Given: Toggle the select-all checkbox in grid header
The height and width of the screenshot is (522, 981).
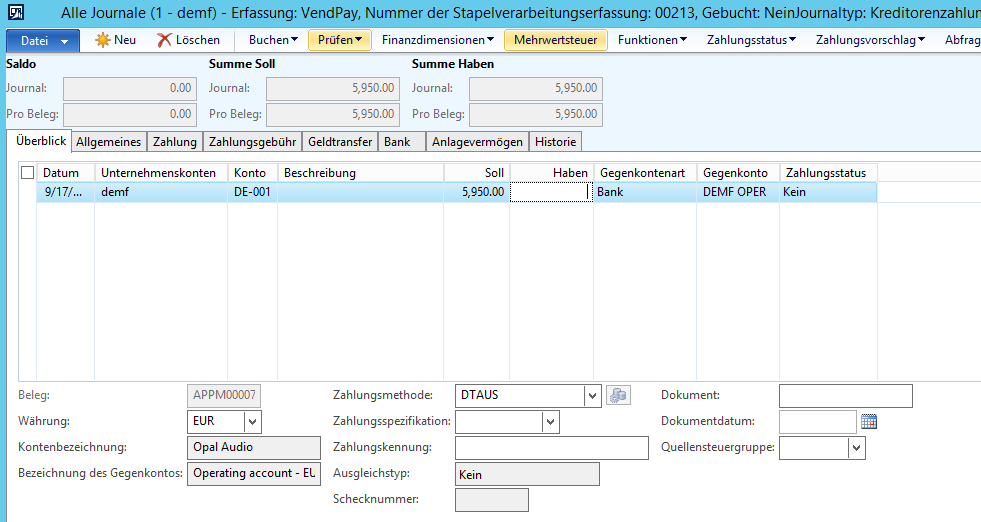Looking at the screenshot, I should [x=27, y=173].
